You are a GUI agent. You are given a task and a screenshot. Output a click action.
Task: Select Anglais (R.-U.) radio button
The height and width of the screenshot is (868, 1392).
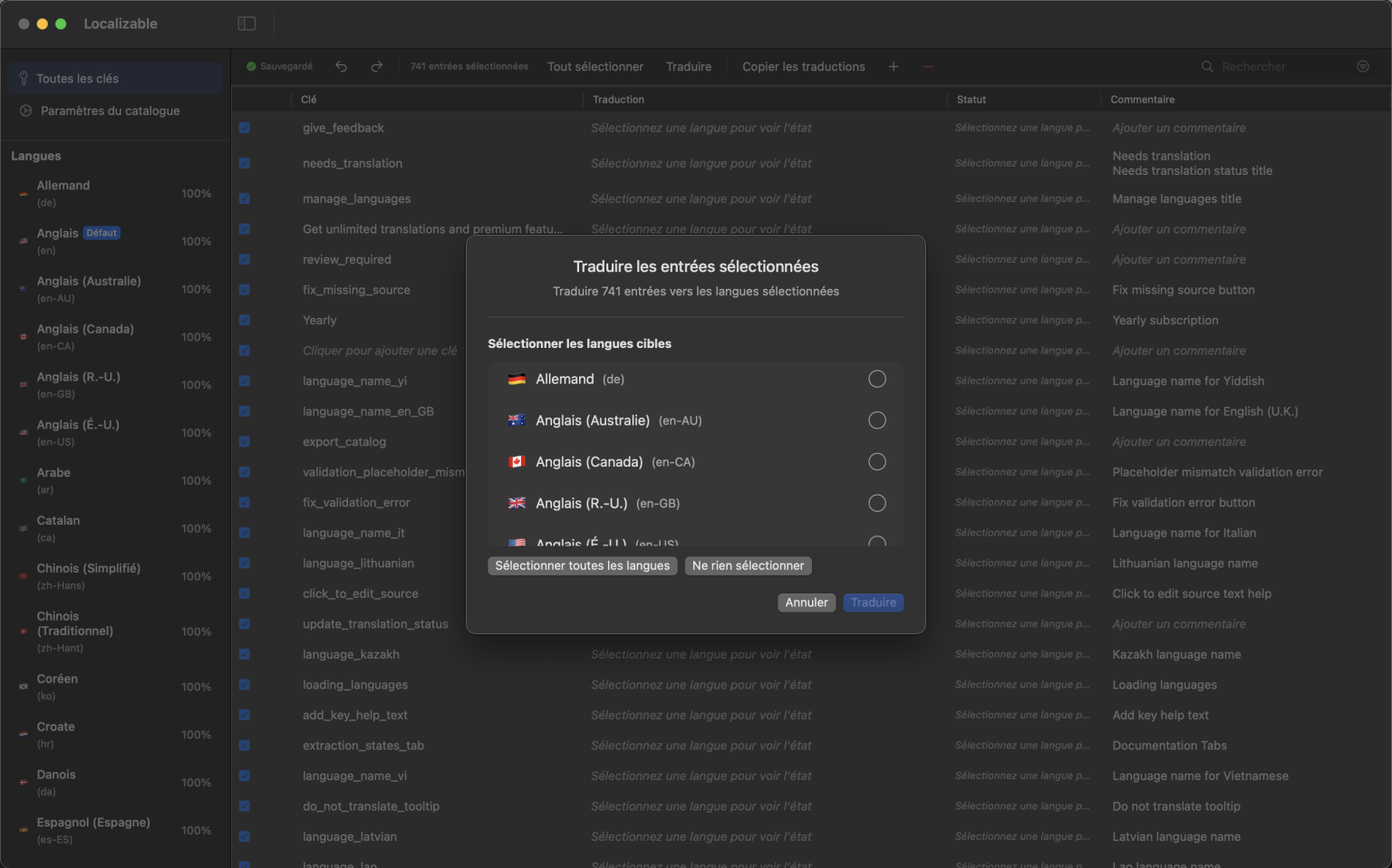[x=877, y=503]
